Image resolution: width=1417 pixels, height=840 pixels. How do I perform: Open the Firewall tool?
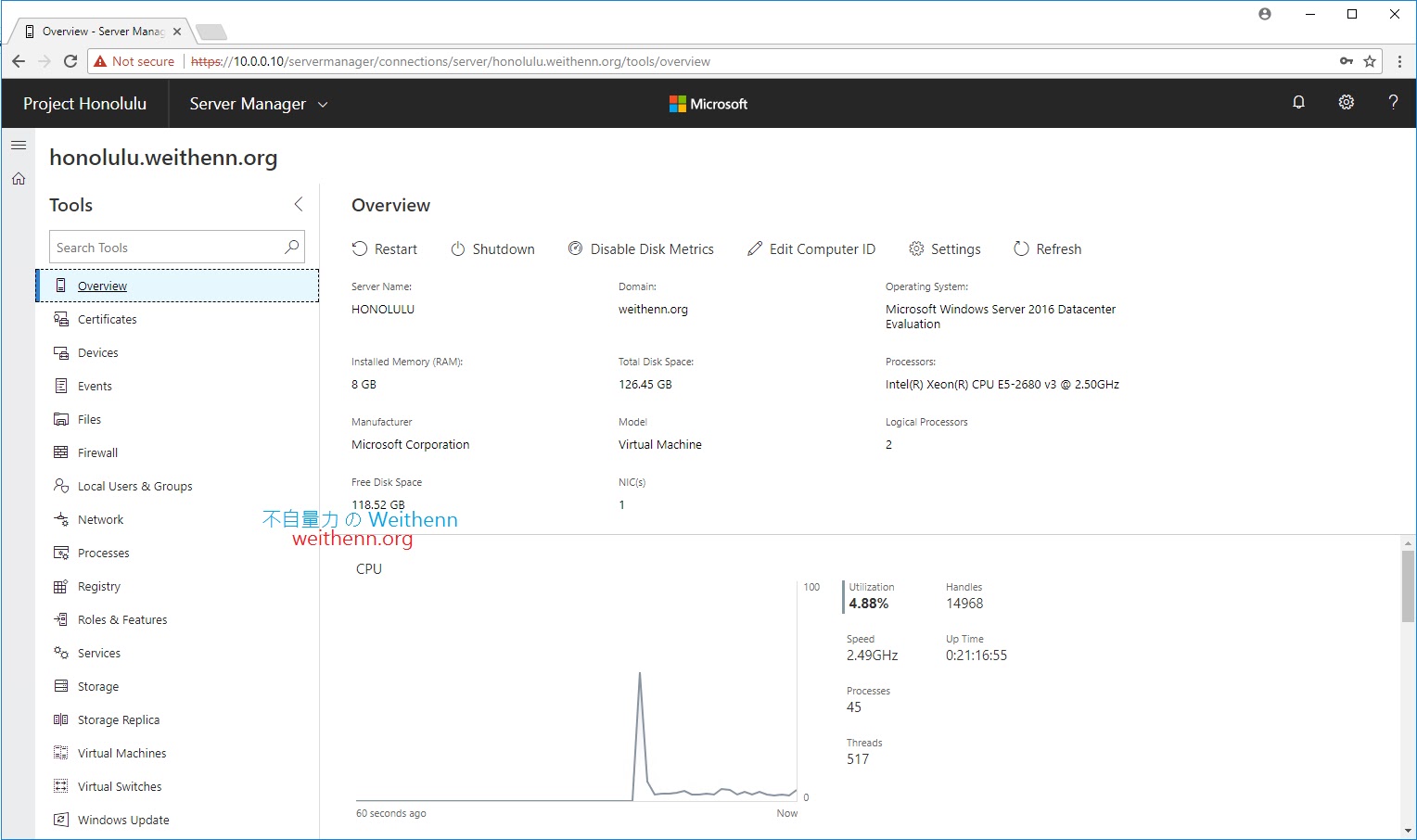pos(177,452)
